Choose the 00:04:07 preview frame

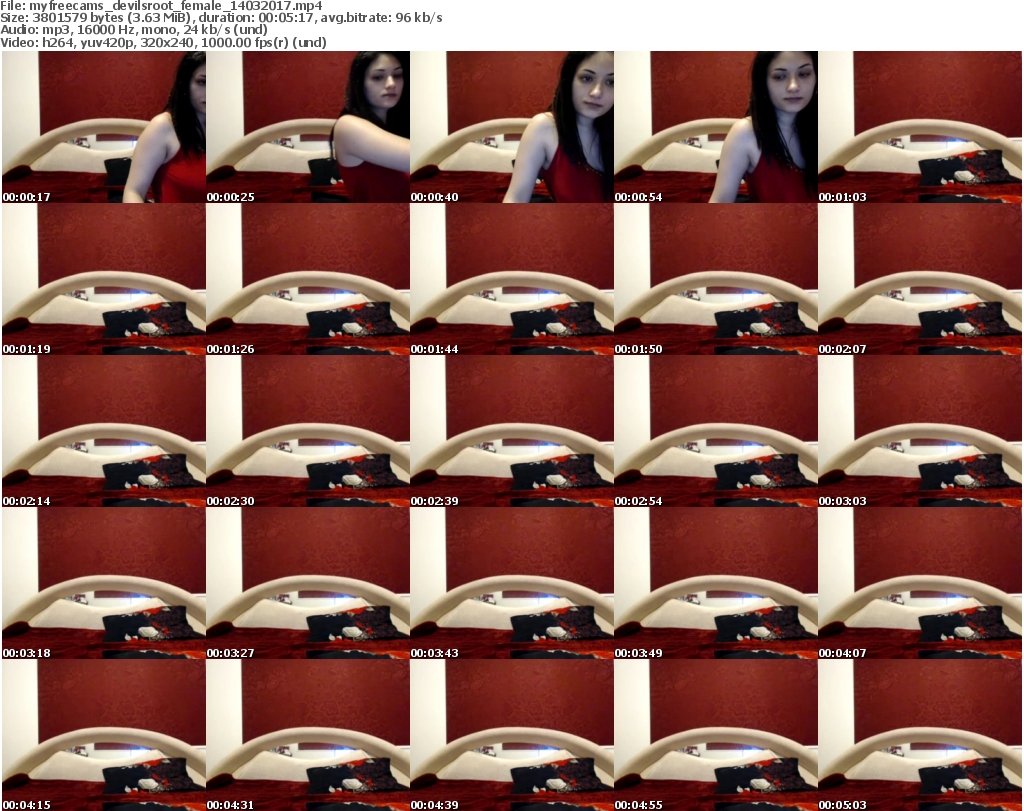pos(920,583)
